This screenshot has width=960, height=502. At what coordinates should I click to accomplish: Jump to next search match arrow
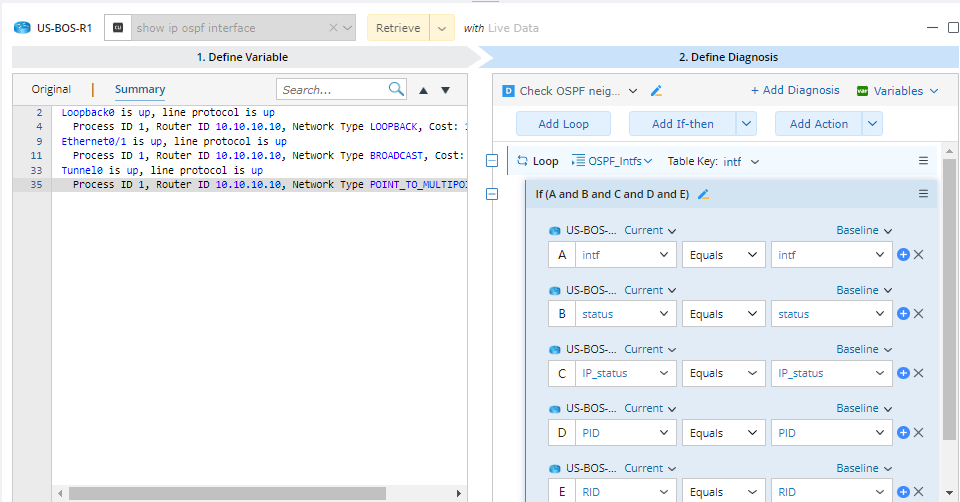[x=445, y=90]
